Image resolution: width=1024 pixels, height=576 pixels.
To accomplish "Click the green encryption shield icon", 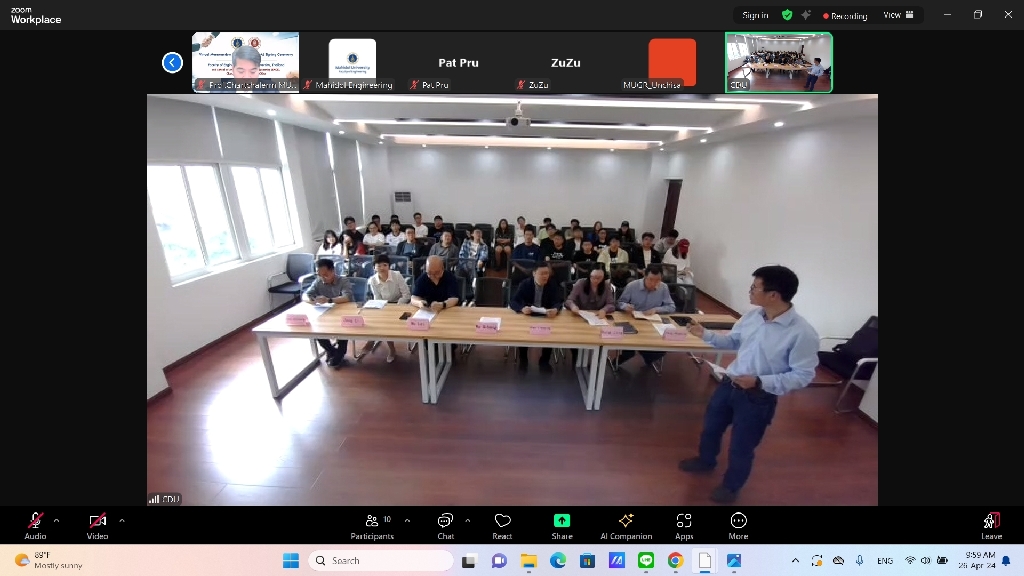I will tap(787, 15).
